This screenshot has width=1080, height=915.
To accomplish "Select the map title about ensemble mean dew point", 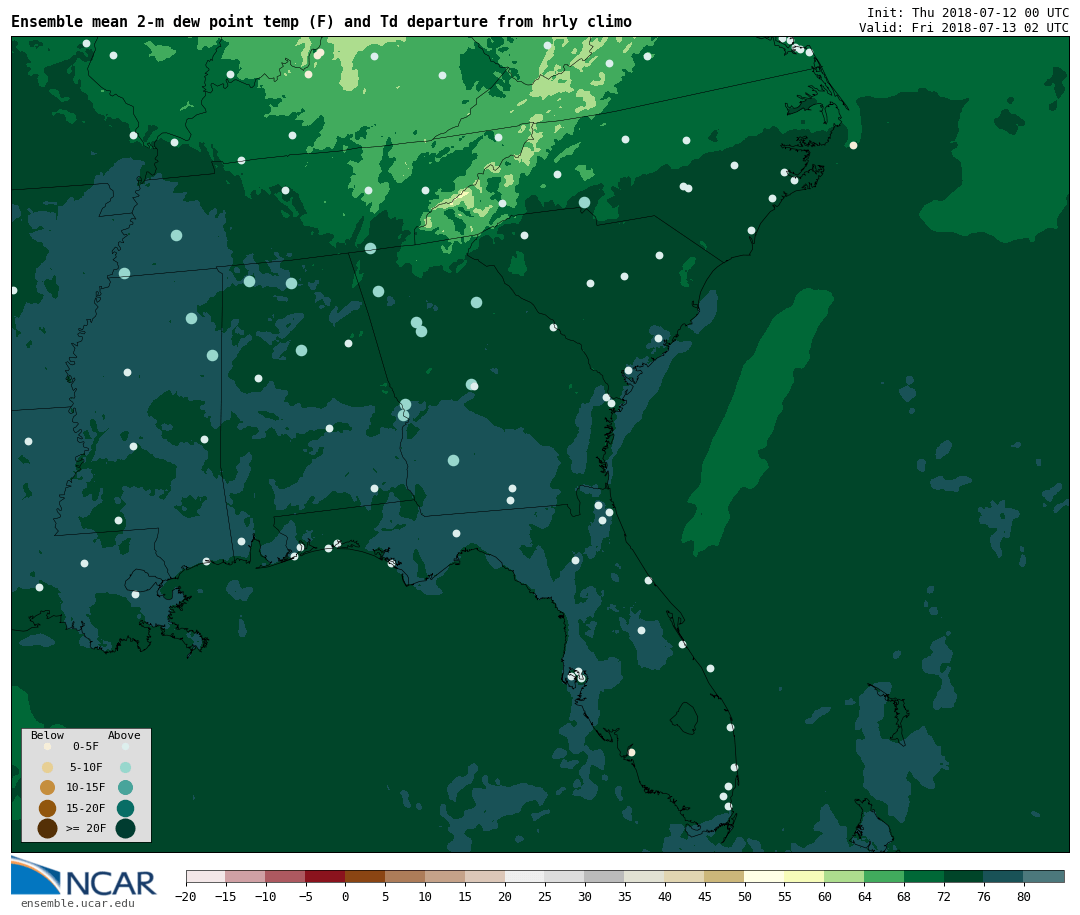I will pyautogui.click(x=321, y=21).
